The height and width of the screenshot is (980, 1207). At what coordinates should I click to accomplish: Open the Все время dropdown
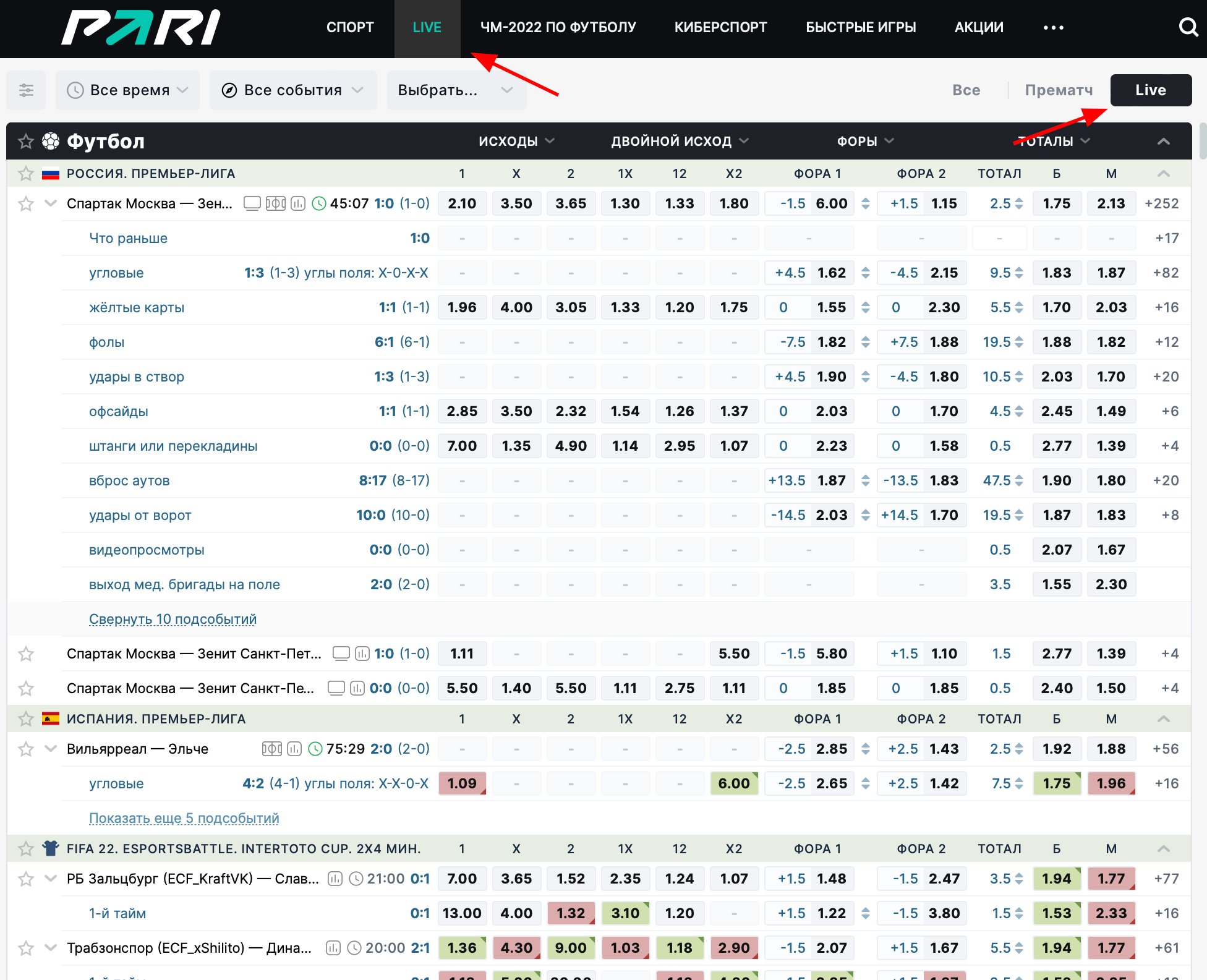127,90
